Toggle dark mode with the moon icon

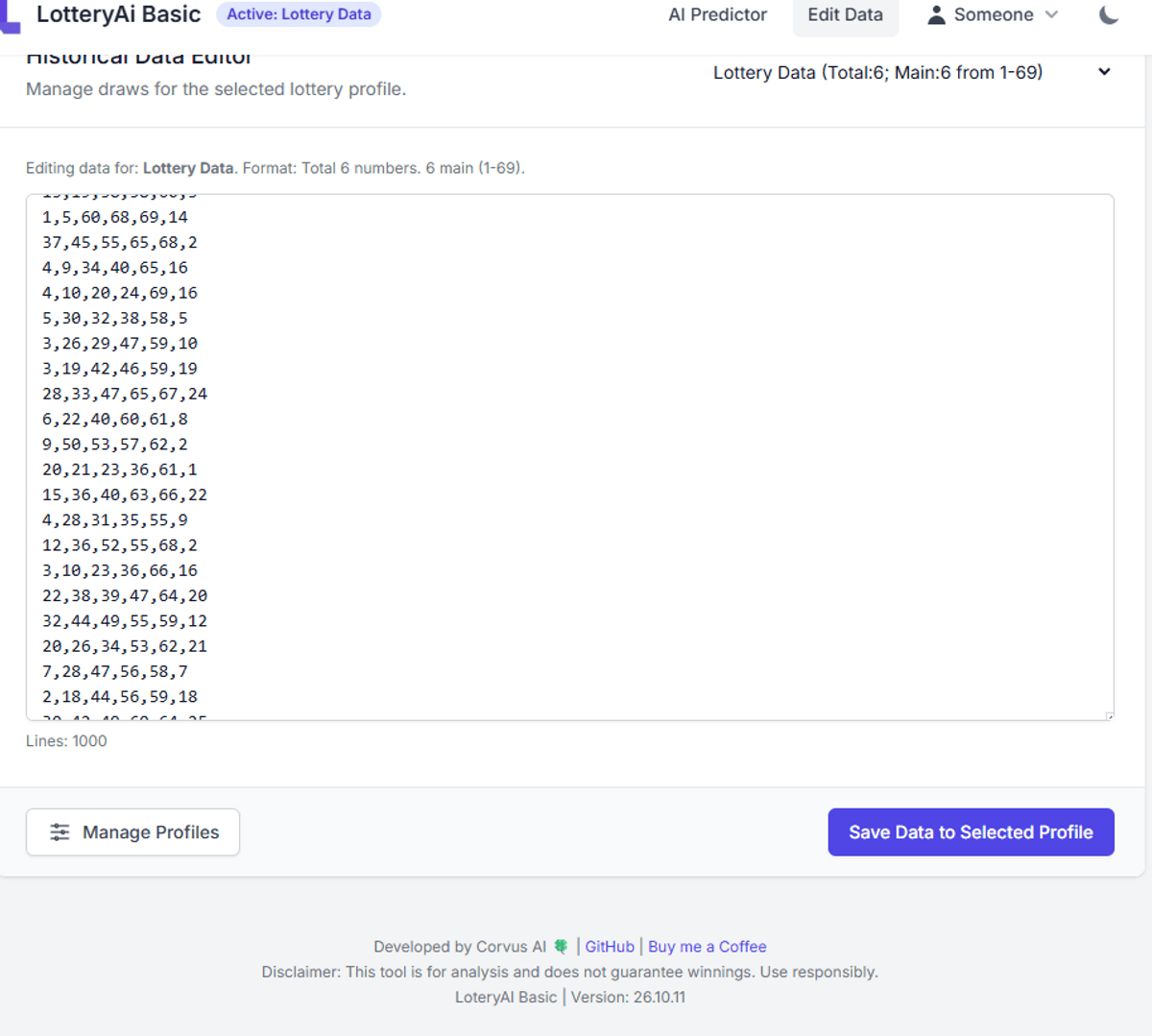(1109, 15)
